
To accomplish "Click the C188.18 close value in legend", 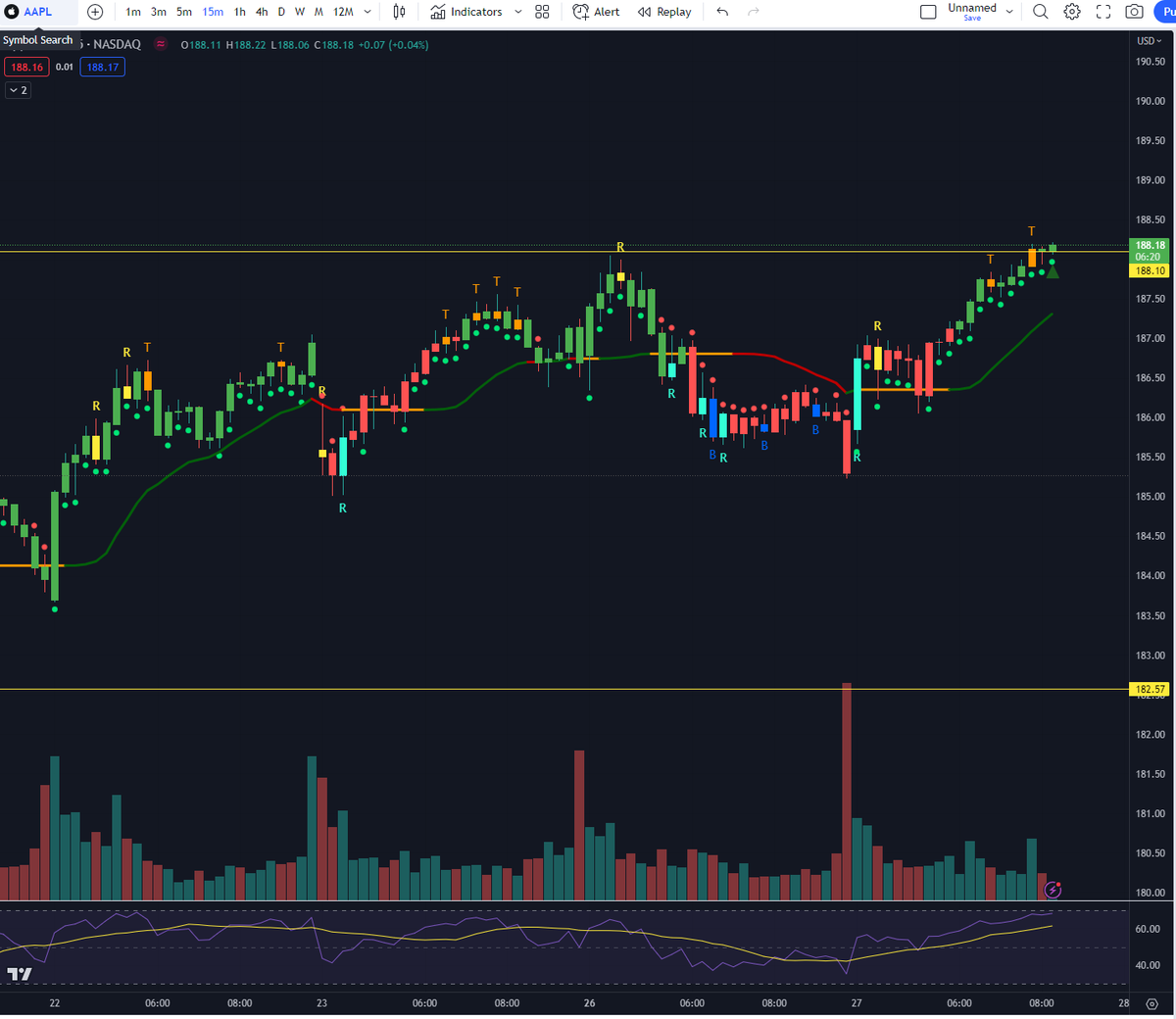I will [332, 45].
